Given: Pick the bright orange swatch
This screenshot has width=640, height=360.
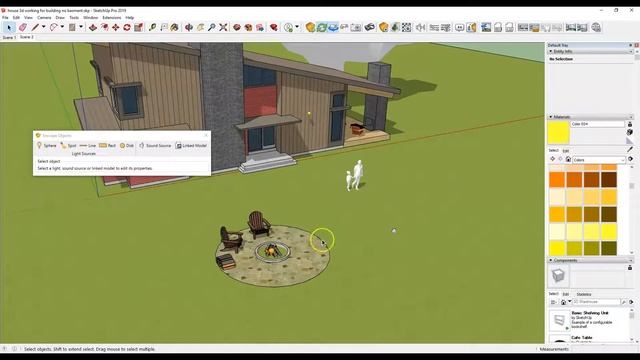Looking at the screenshot, I should click(x=557, y=180).
